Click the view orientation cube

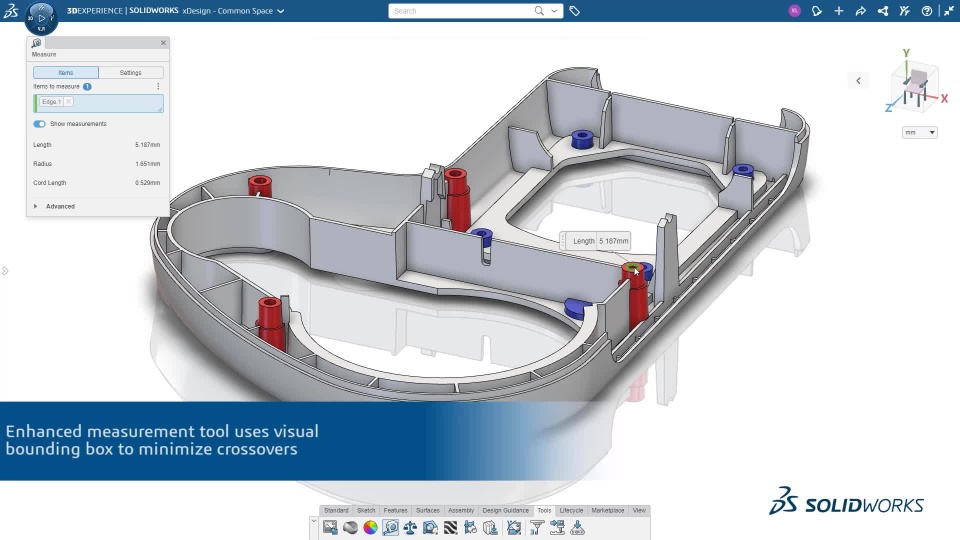[x=916, y=84]
